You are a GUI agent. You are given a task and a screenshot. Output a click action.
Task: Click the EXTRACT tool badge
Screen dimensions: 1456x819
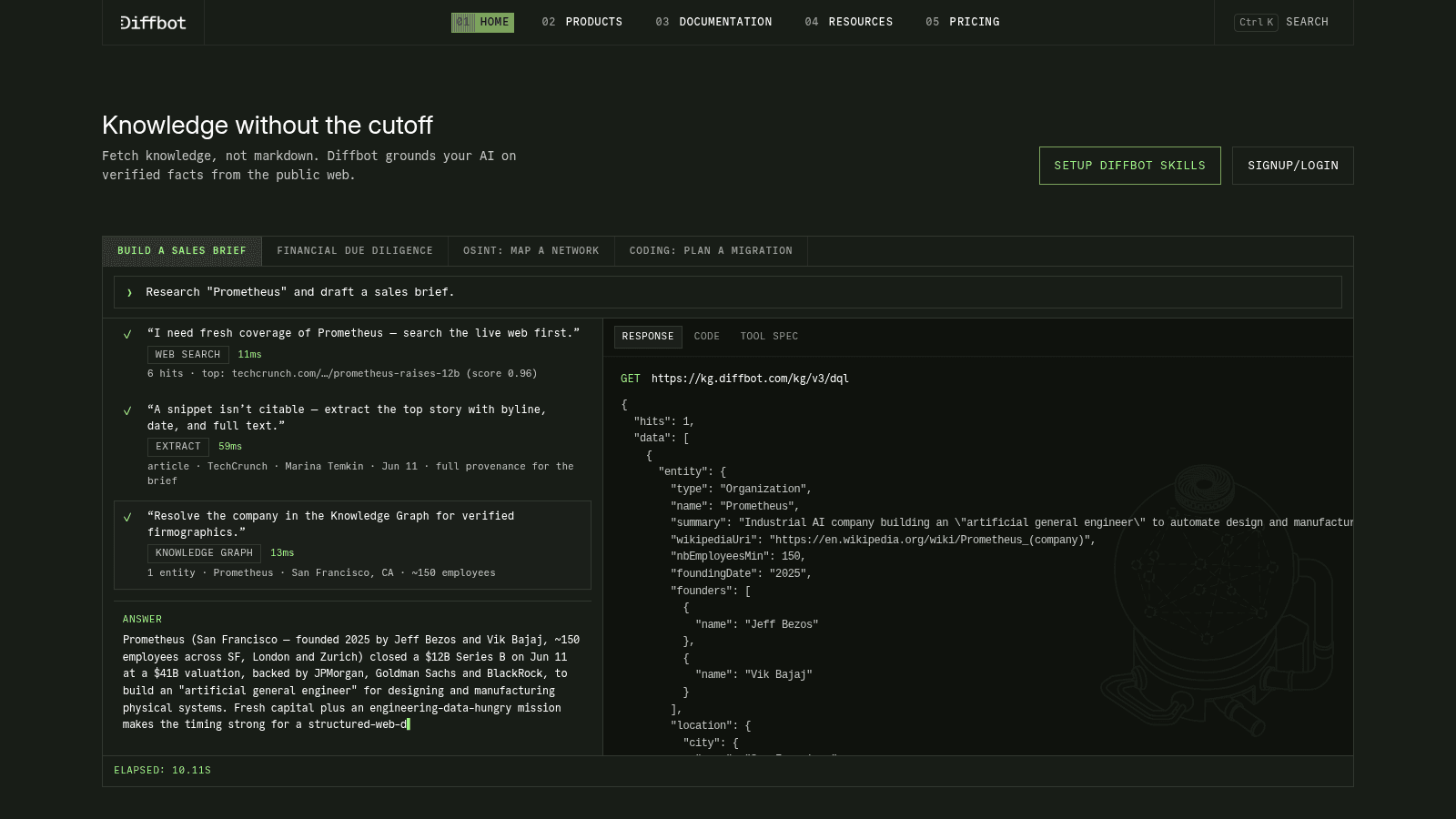178,447
